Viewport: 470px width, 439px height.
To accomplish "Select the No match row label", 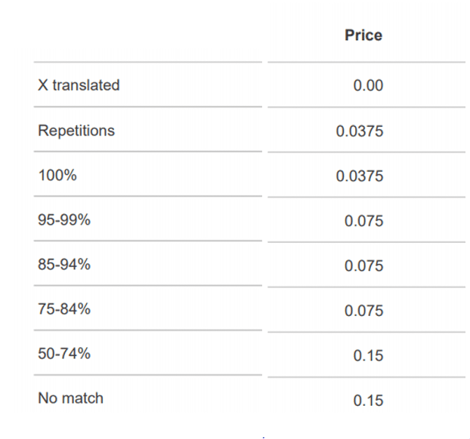I will pyautogui.click(x=71, y=398).
